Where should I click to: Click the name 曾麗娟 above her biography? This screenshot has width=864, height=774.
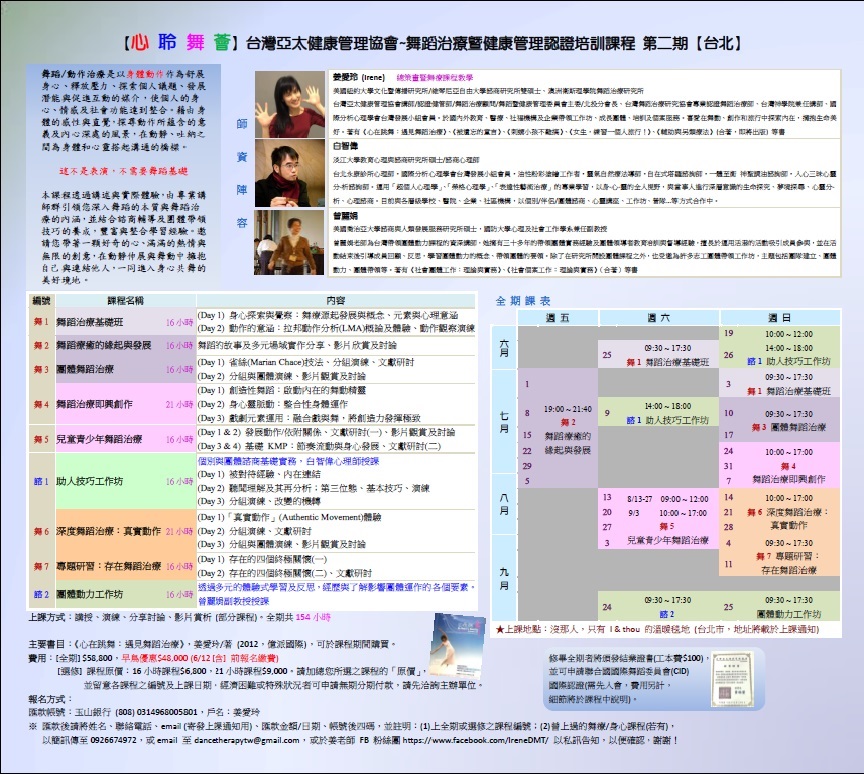coord(345,215)
